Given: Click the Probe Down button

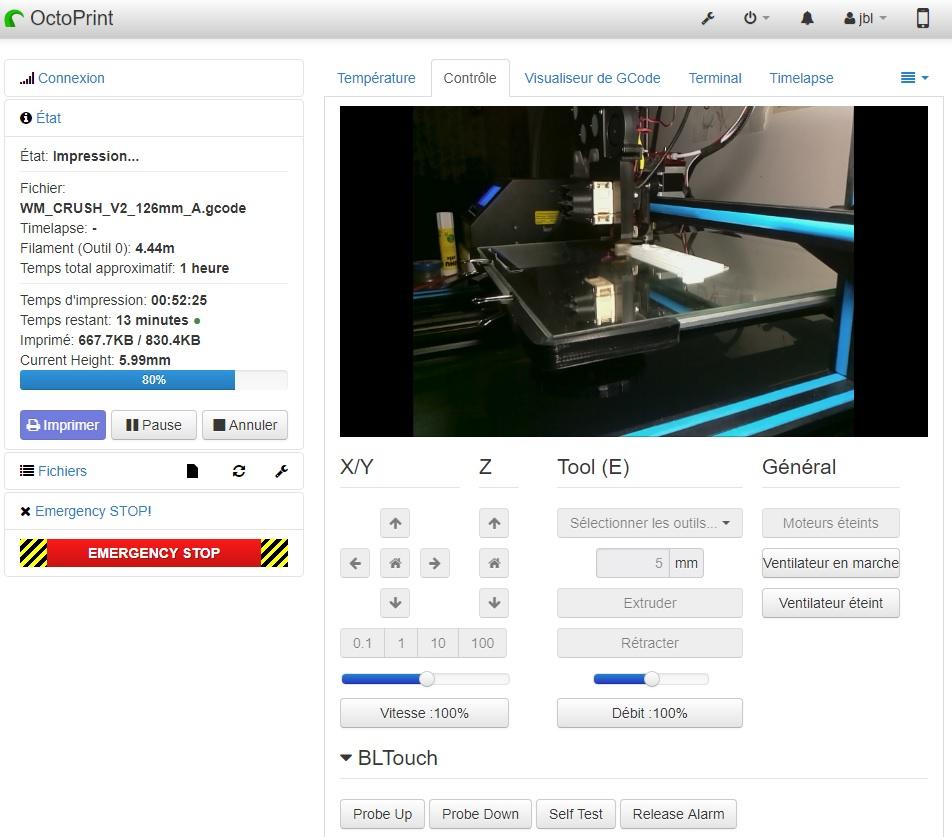Looking at the screenshot, I should tap(480, 814).
